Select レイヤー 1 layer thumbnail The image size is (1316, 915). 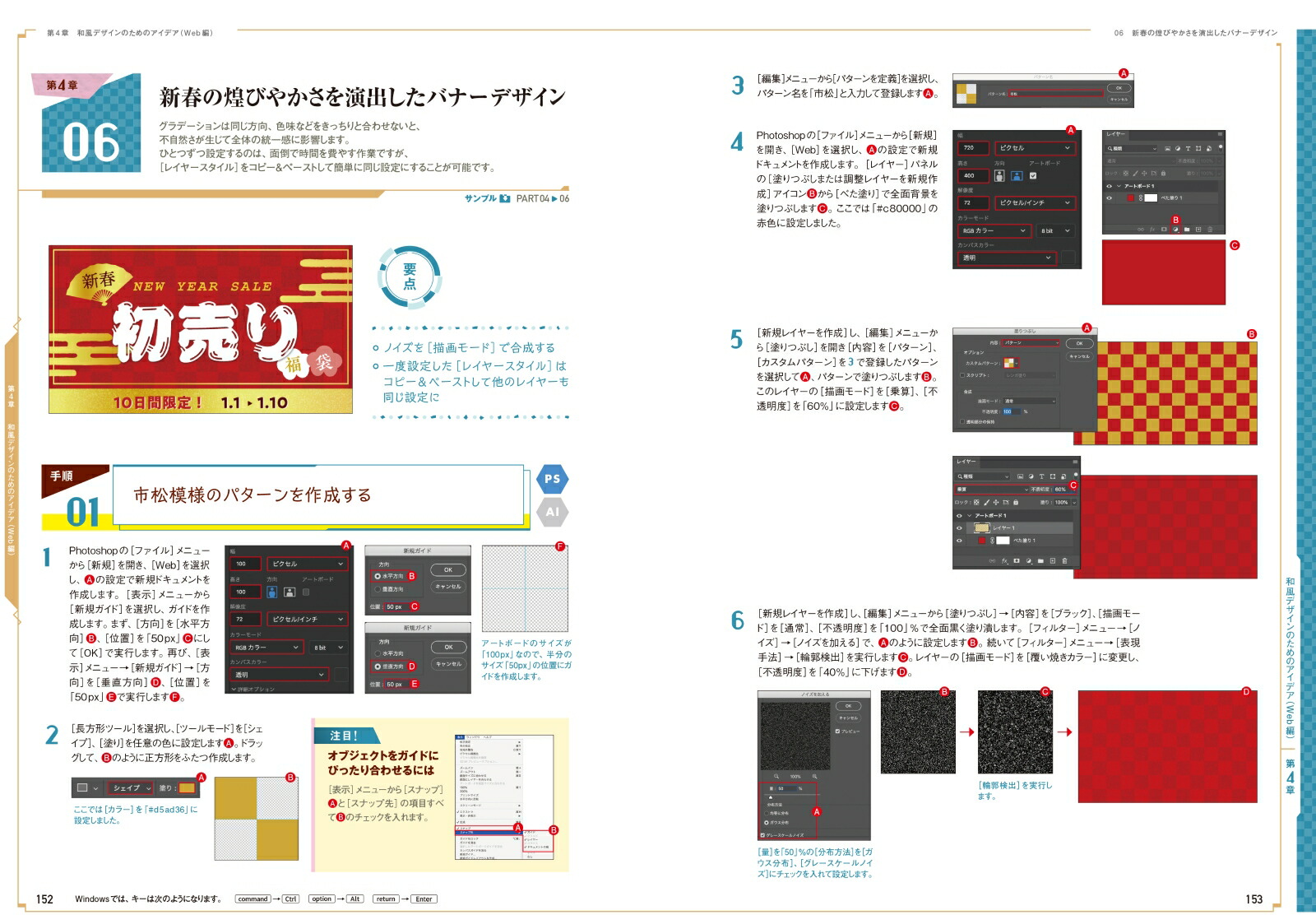tap(982, 528)
